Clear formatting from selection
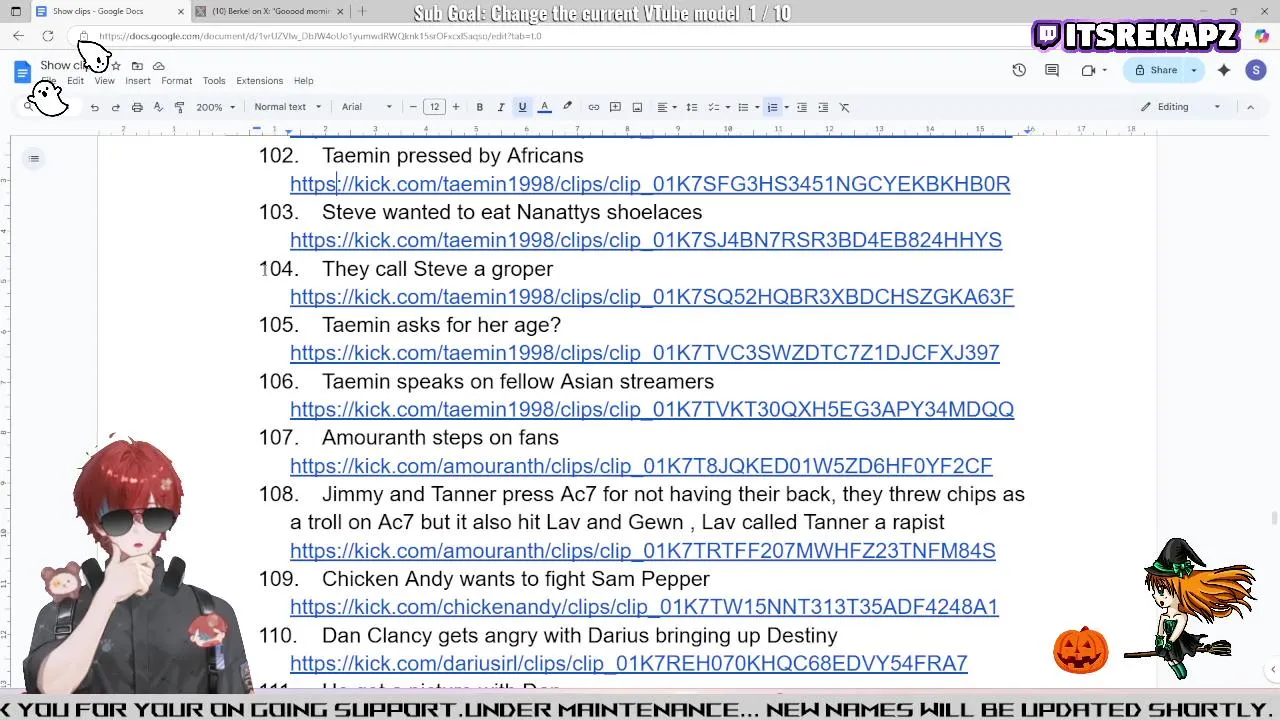Image resolution: width=1280 pixels, height=720 pixels. (x=844, y=107)
